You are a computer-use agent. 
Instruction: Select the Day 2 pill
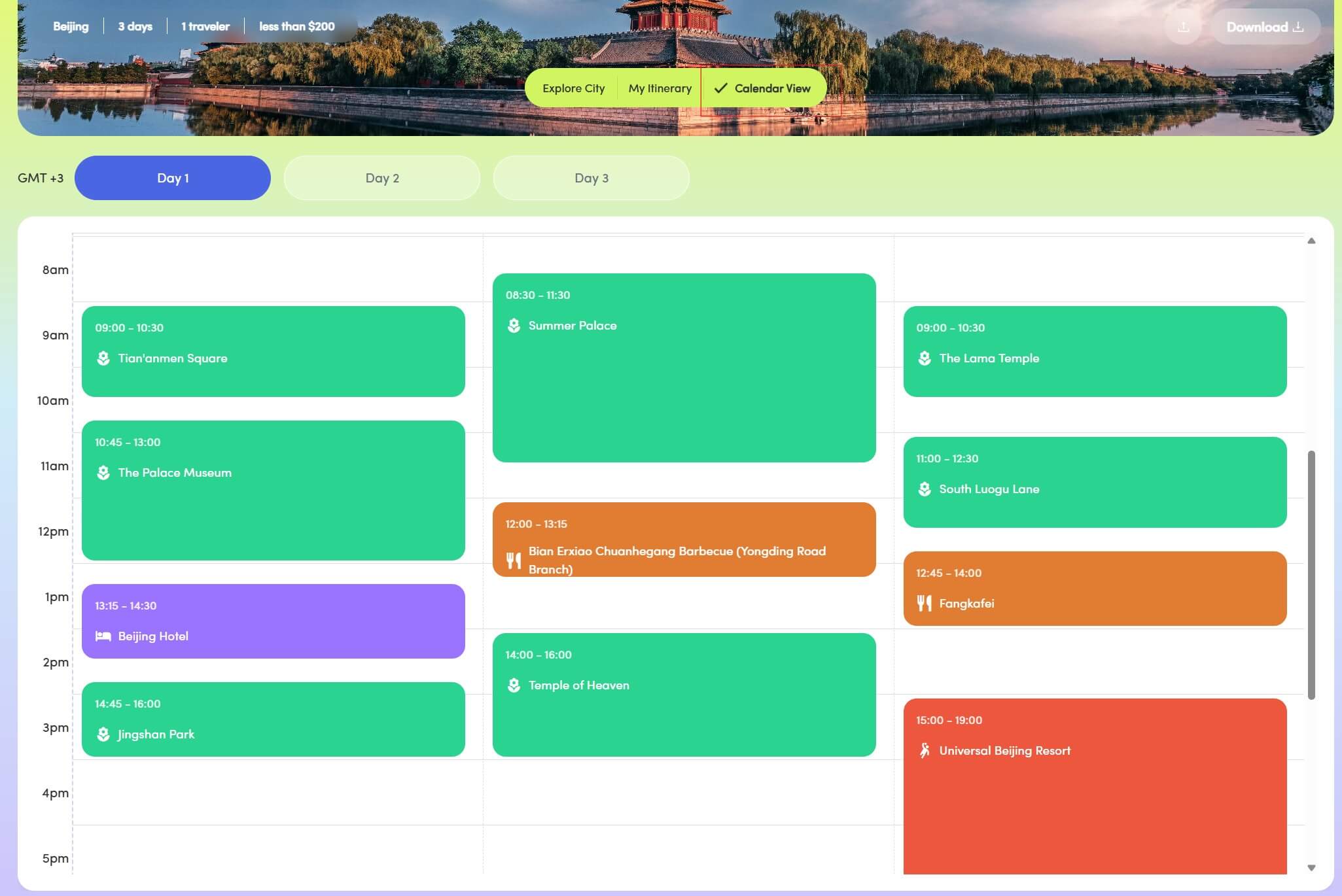(382, 177)
